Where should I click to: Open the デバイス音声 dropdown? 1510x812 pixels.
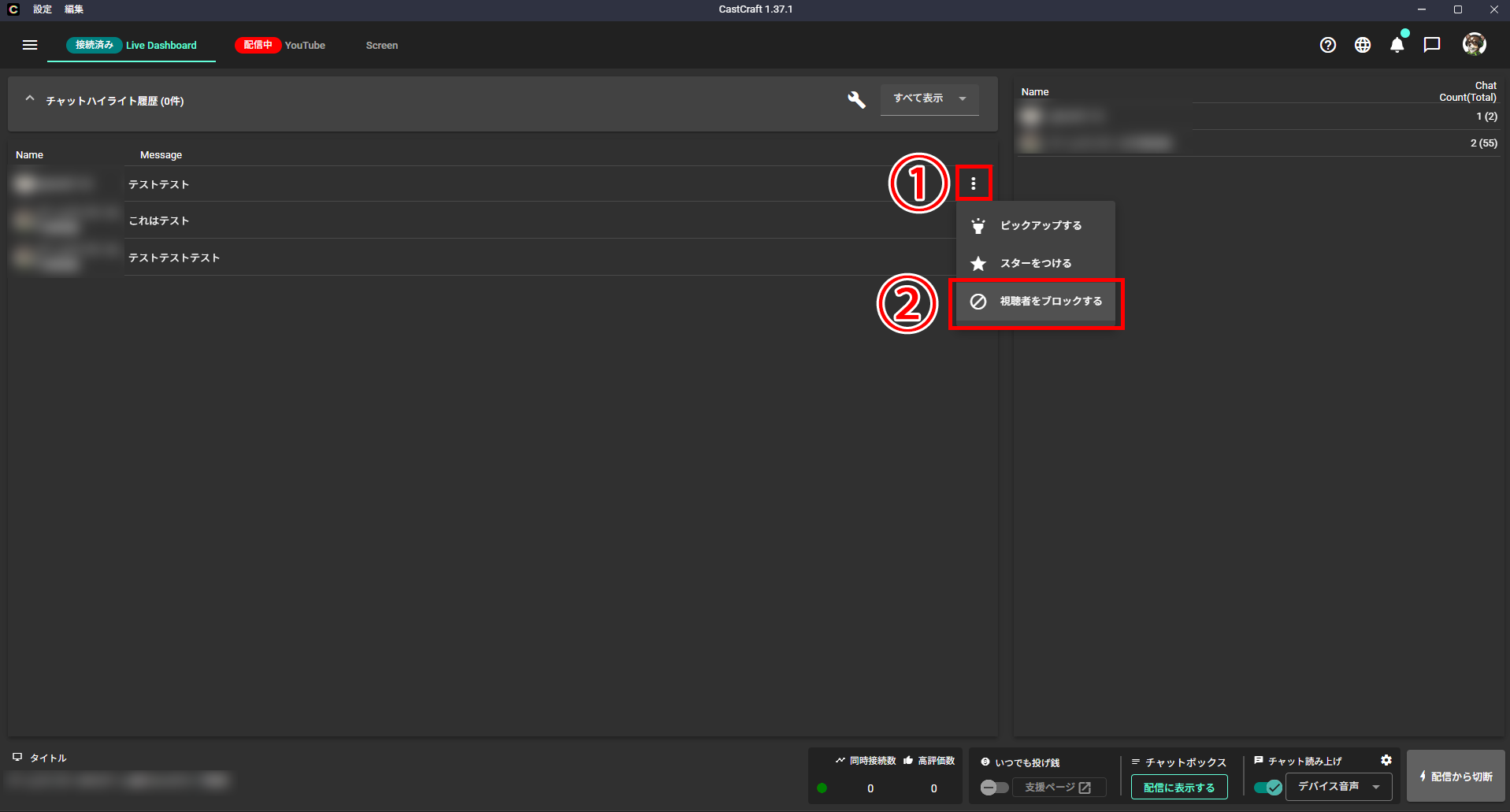[x=1339, y=787]
